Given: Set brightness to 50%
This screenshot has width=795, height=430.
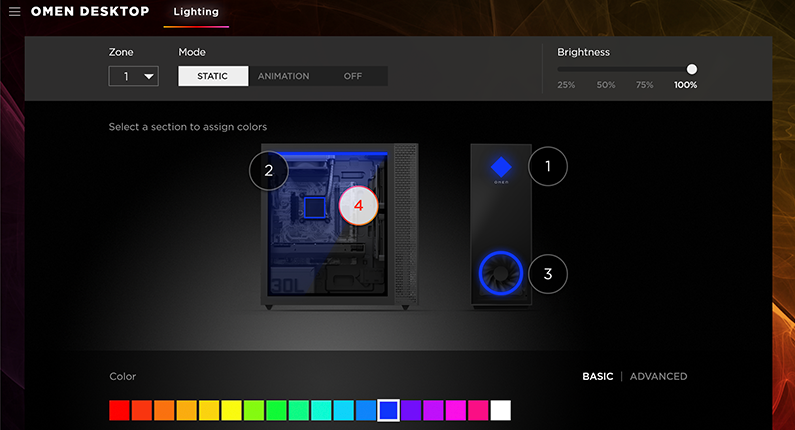Looking at the screenshot, I should point(605,85).
